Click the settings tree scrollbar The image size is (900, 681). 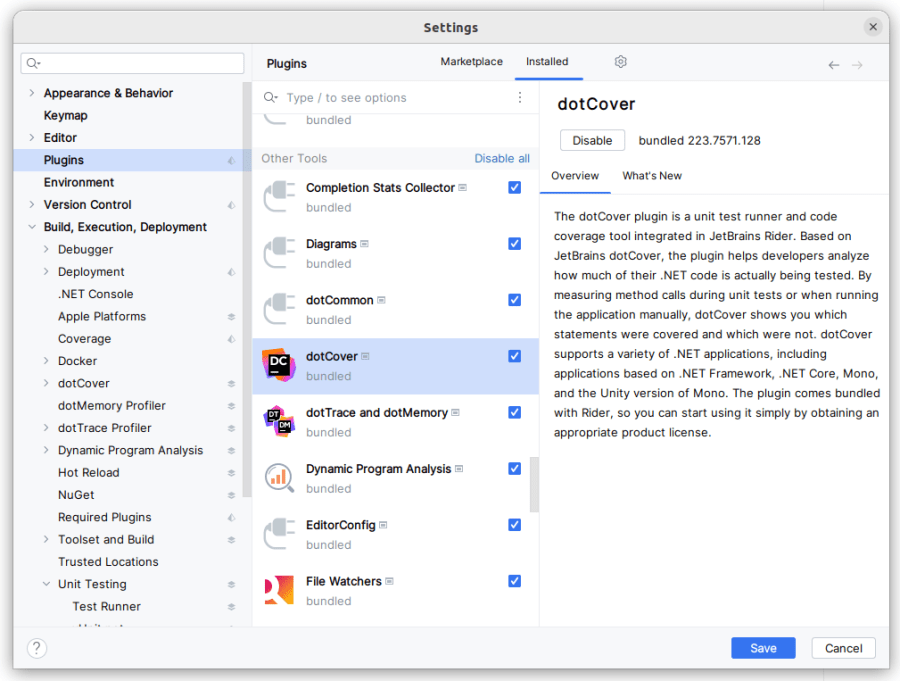(247, 290)
